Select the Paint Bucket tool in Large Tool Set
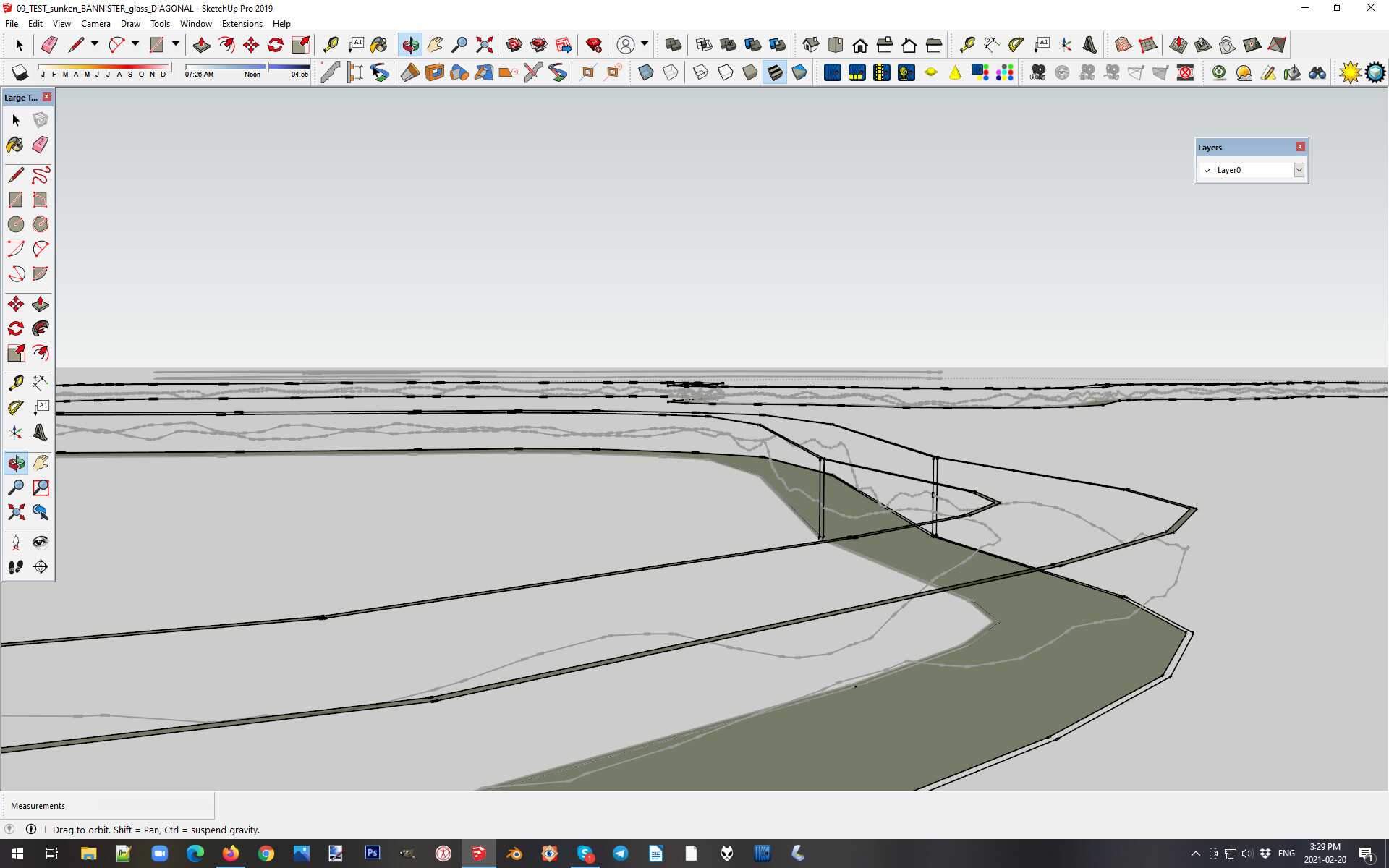This screenshot has height=868, width=1389. coord(15,145)
